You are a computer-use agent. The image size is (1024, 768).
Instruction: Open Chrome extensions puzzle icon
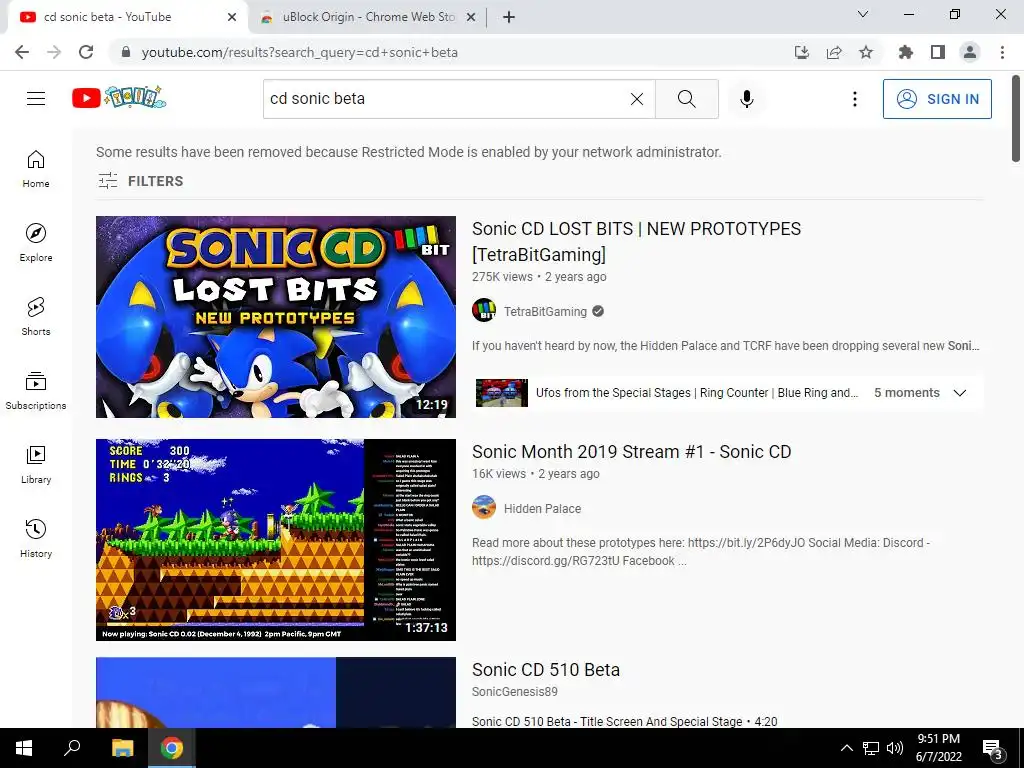(905, 52)
